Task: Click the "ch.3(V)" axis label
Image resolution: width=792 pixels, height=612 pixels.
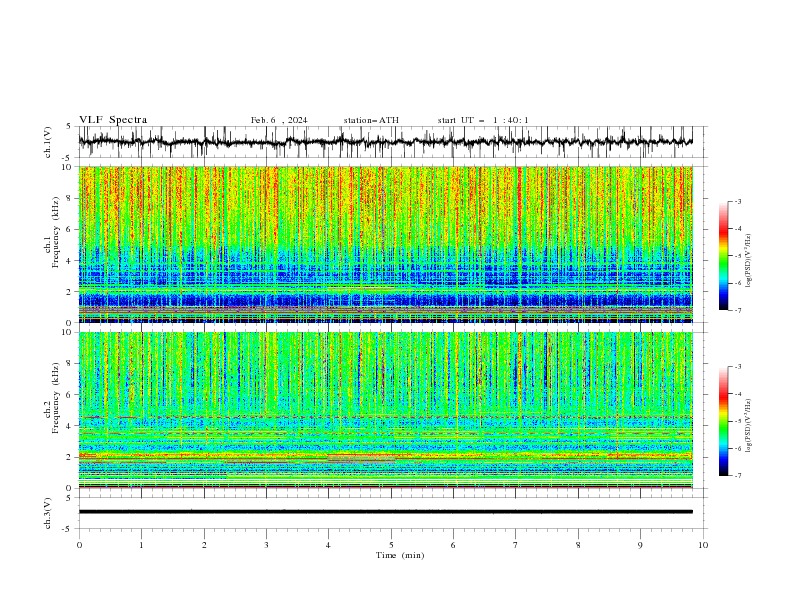Action: coord(48,513)
